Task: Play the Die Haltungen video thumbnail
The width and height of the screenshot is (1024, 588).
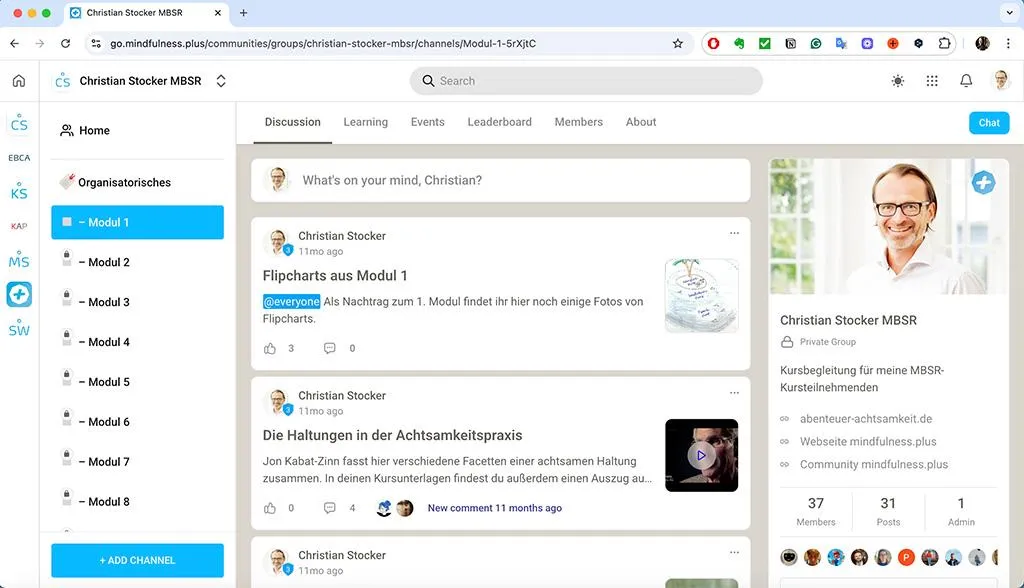Action: (701, 455)
